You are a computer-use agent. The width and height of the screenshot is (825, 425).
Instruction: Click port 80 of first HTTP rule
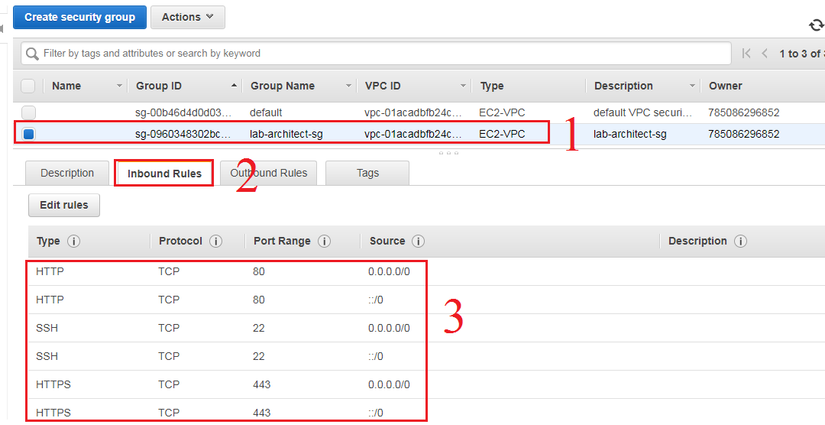click(x=258, y=272)
